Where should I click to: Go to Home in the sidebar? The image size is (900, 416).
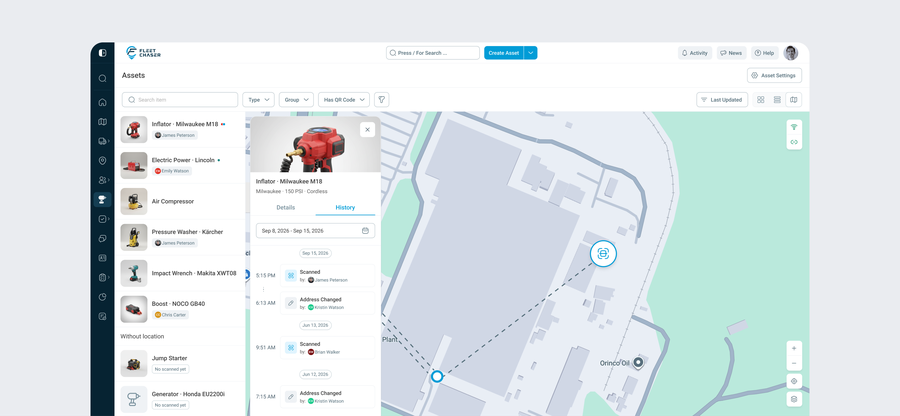coord(102,102)
